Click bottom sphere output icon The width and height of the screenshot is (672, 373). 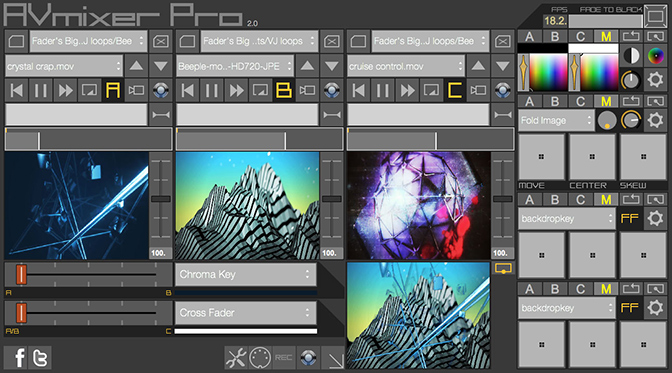[x=308, y=358]
